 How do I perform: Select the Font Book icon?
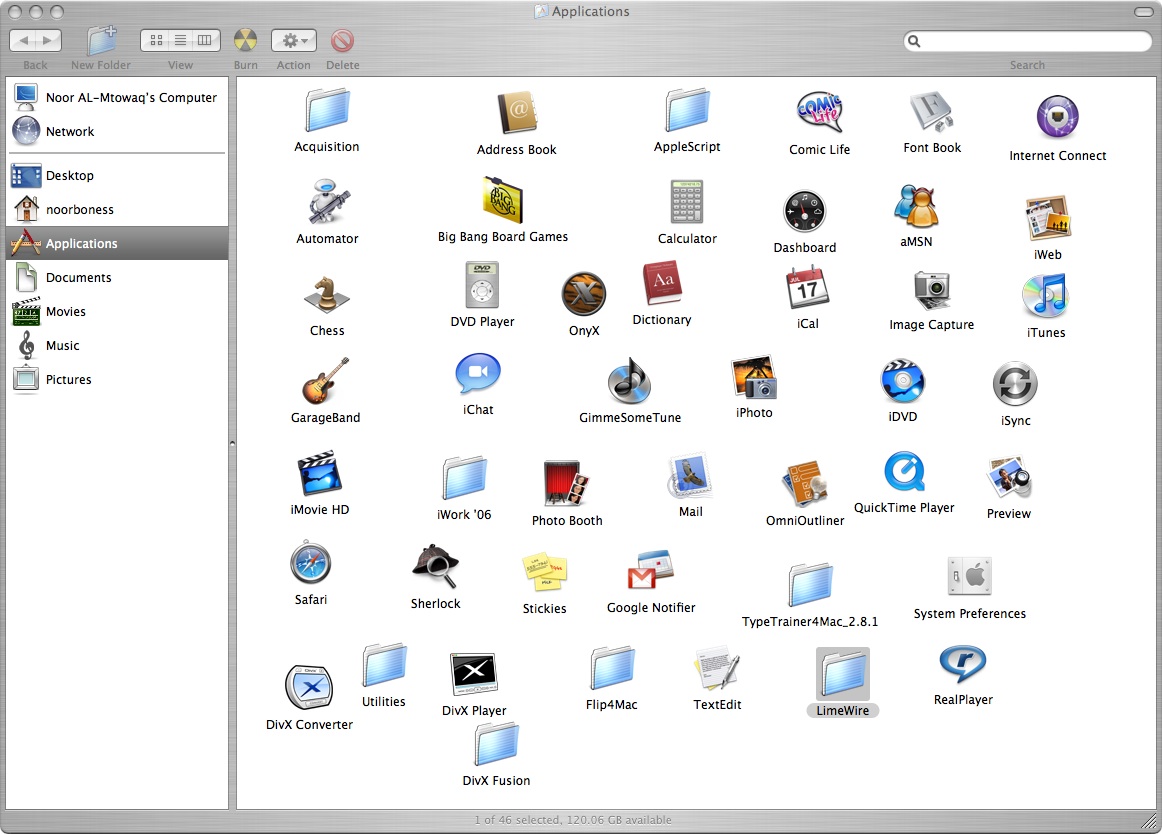coord(932,112)
